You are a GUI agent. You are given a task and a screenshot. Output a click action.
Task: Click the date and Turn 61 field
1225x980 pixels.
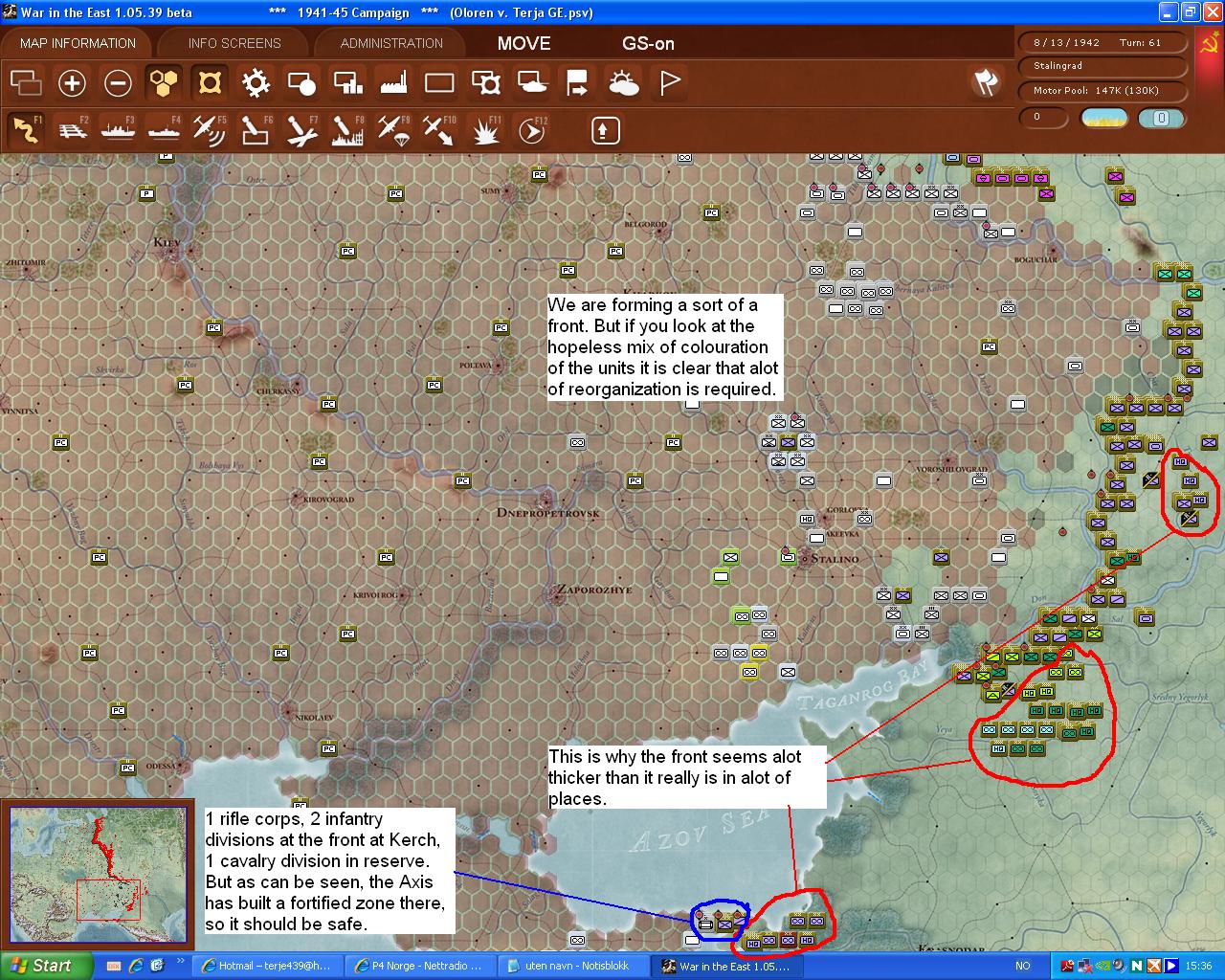1102,43
